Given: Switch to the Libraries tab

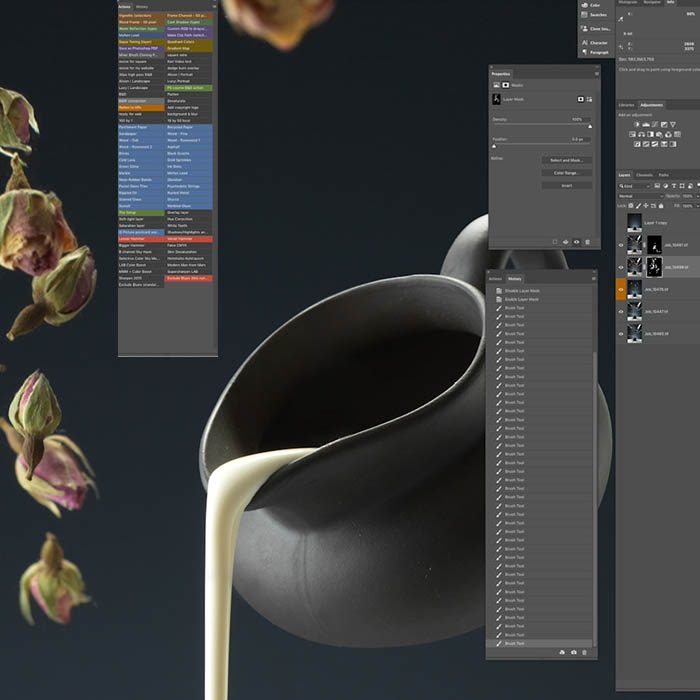Looking at the screenshot, I should pos(626,105).
